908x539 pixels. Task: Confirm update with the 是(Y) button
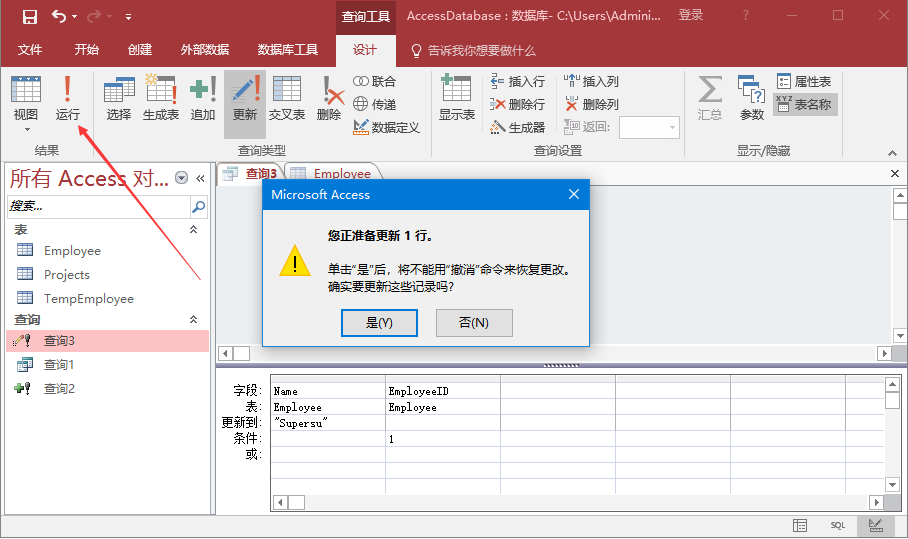pyautogui.click(x=379, y=323)
